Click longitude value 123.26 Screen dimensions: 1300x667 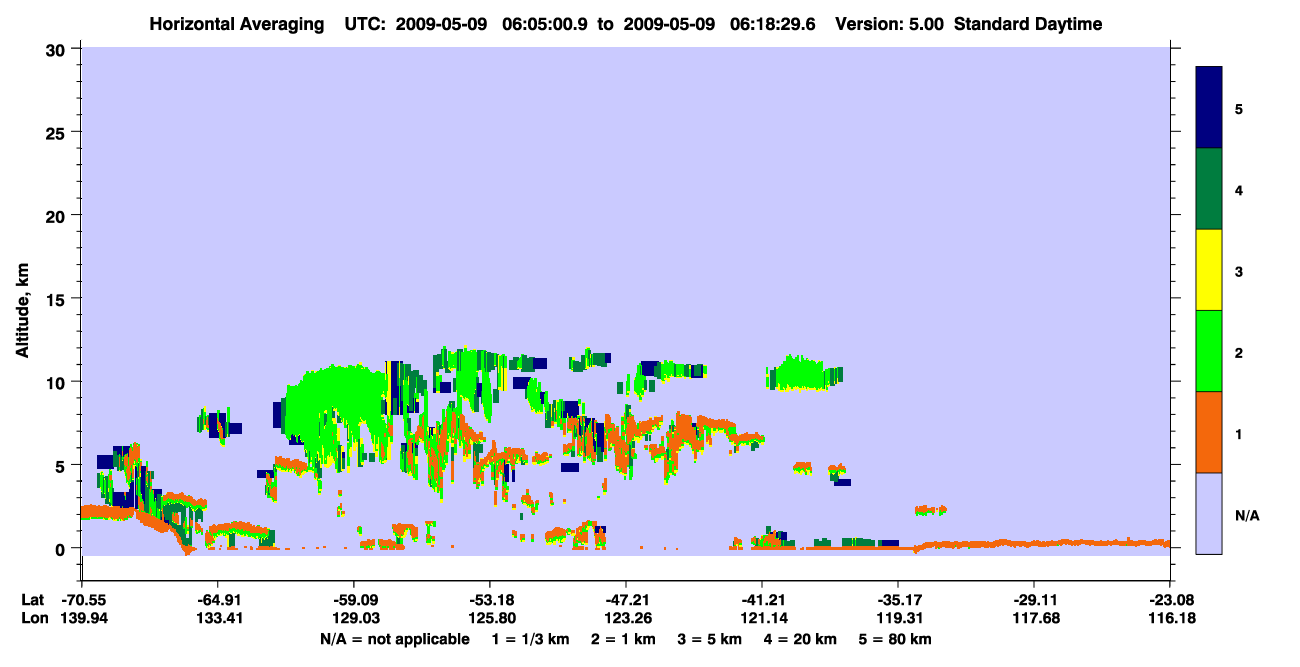[x=626, y=618]
